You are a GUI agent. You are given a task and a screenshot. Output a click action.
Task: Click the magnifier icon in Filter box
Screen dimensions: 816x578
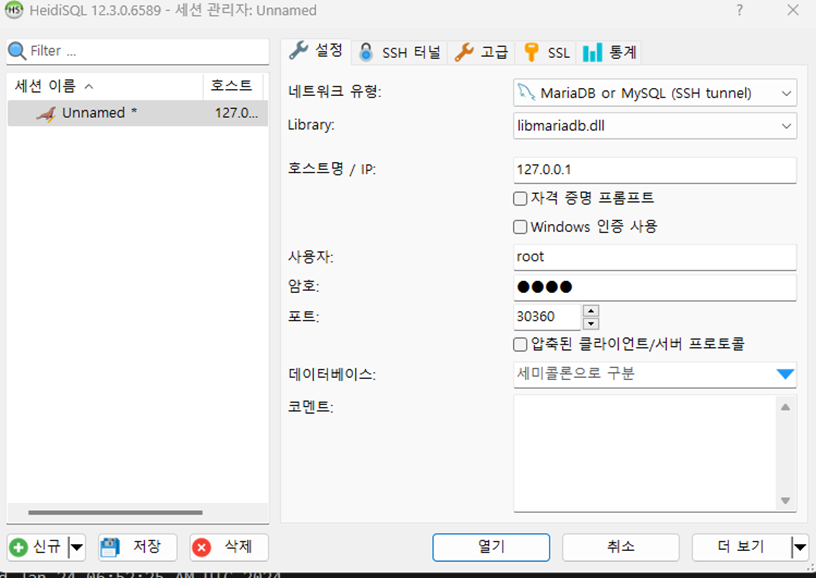click(x=17, y=50)
